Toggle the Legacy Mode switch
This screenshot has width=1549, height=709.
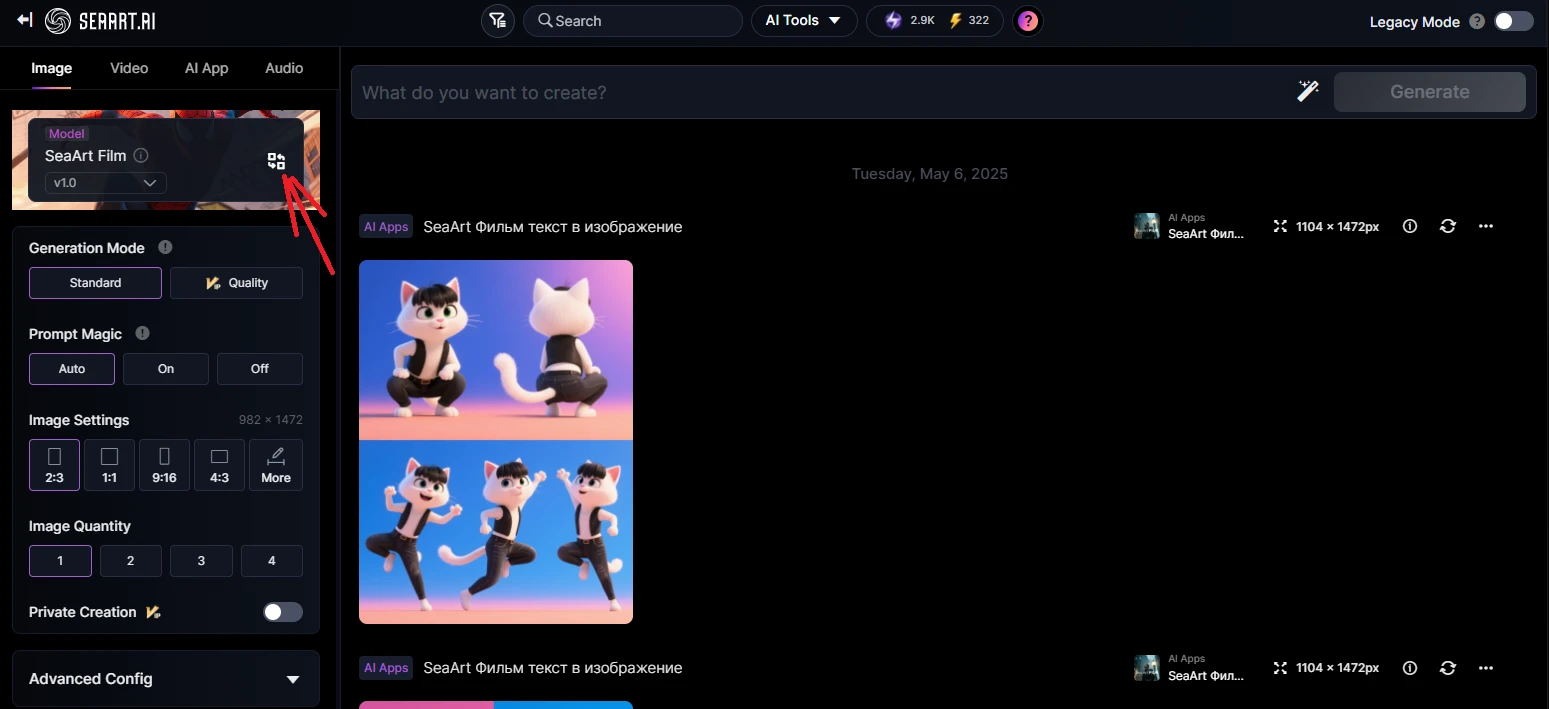(1513, 21)
